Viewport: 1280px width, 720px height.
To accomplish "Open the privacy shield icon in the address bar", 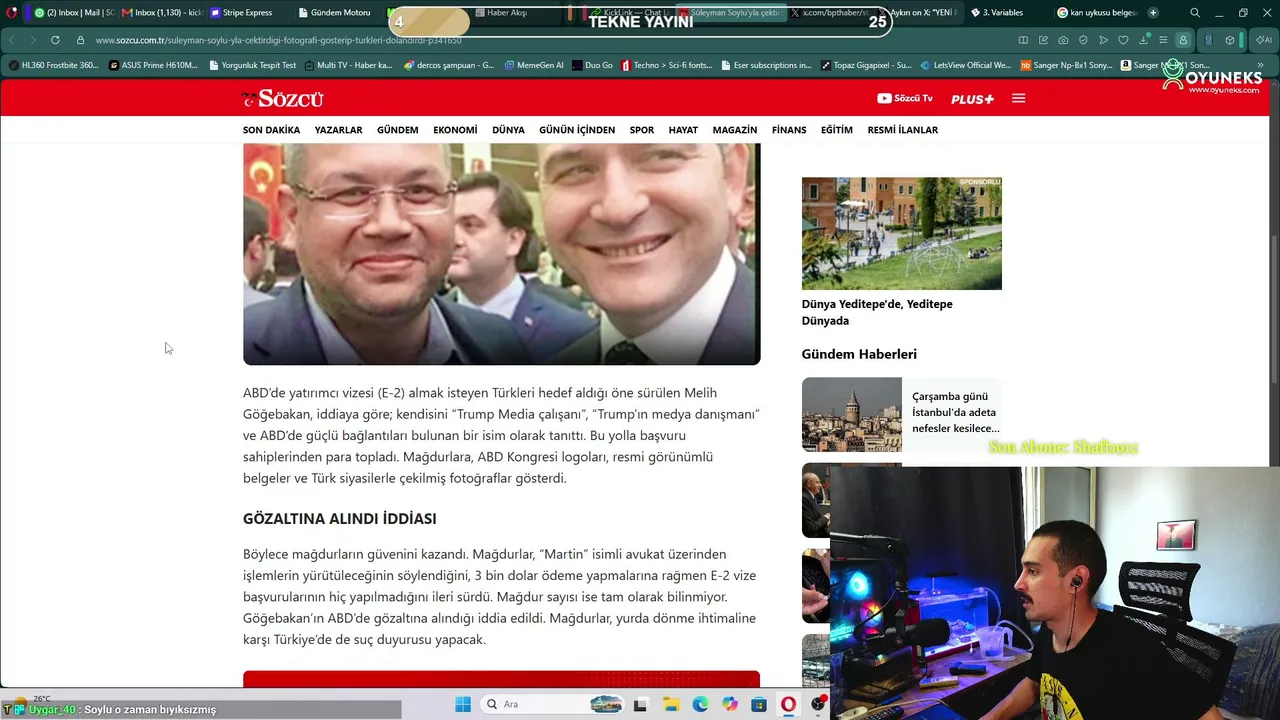I will point(1083,40).
